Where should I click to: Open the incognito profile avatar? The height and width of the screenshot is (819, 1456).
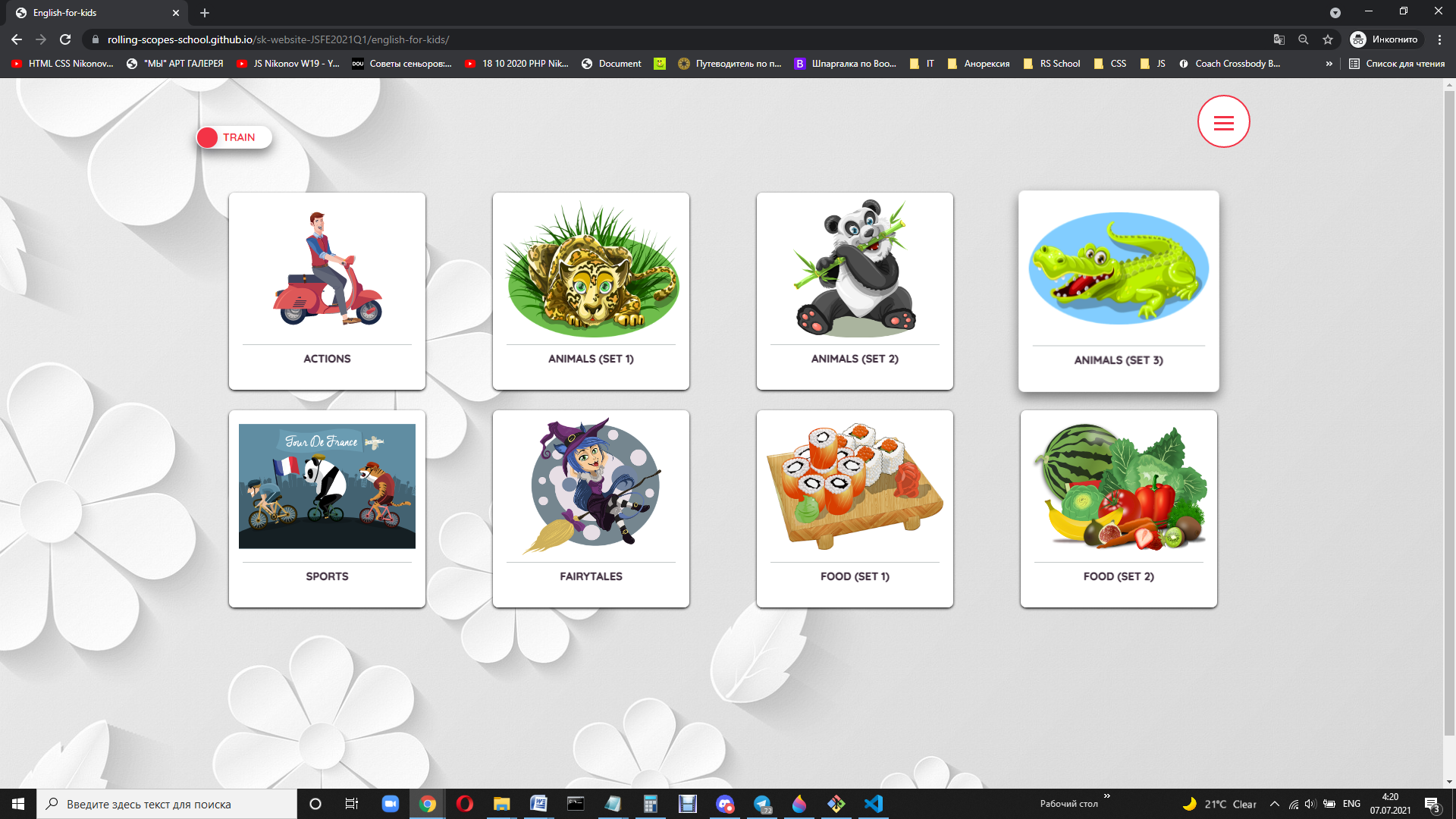(1360, 39)
